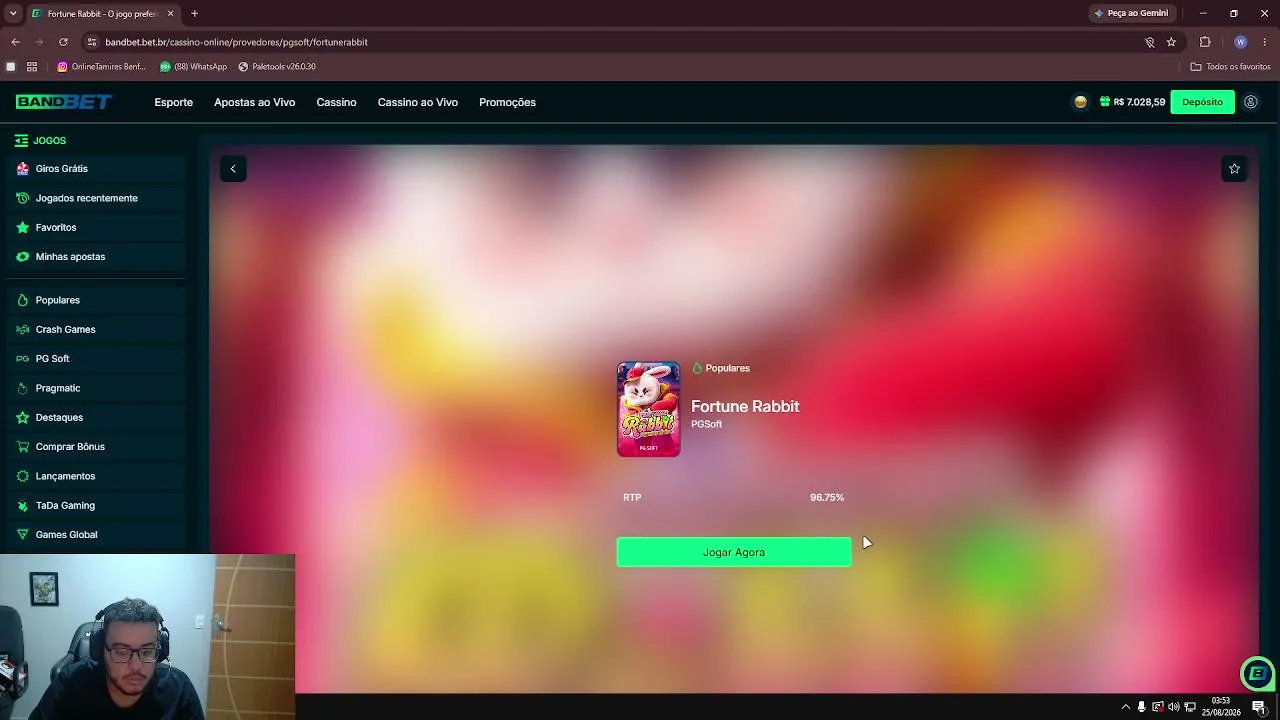Click the Peça ao Gemini button
This screenshot has height=720, width=1280.
(1132, 13)
